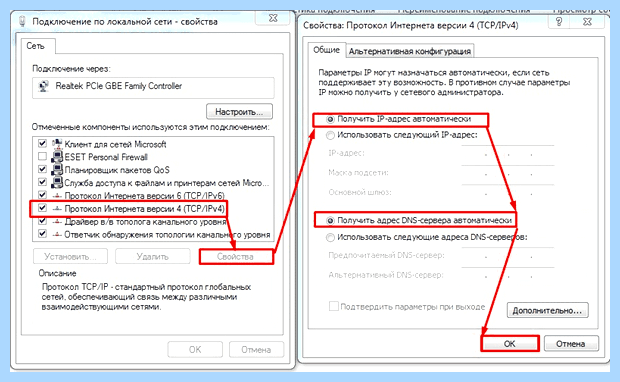Select the ESET Personal Firewall row text
This screenshot has width=620, height=382.
(x=106, y=157)
